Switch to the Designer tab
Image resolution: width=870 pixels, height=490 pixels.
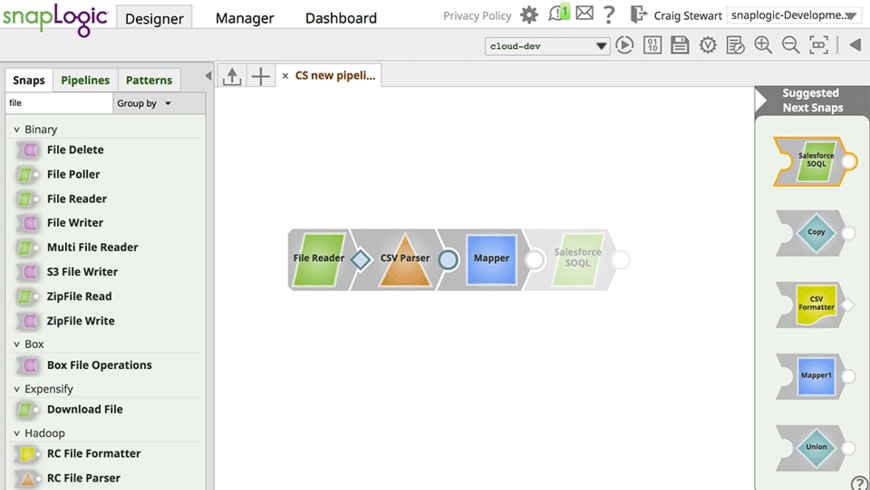click(154, 18)
